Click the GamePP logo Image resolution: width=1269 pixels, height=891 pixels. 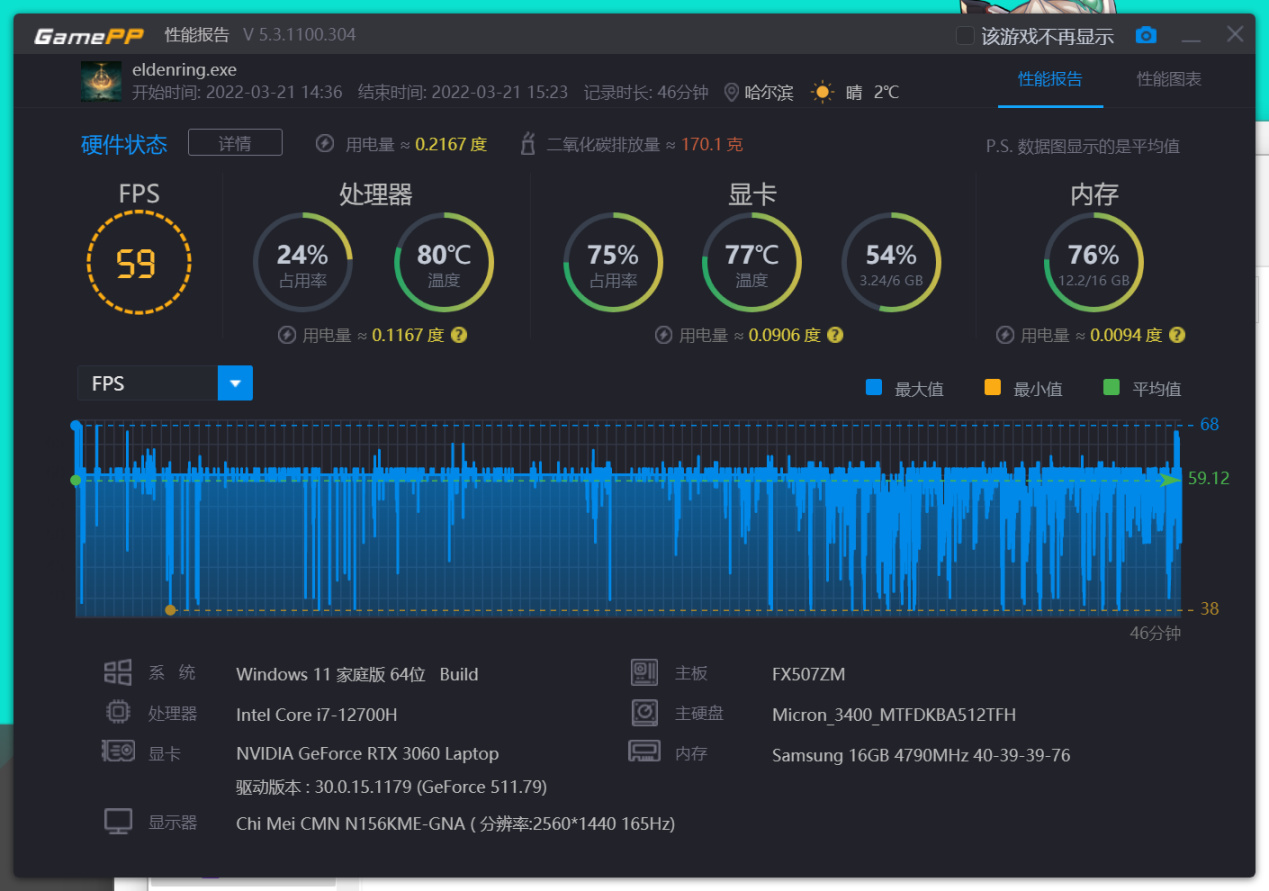click(x=89, y=36)
